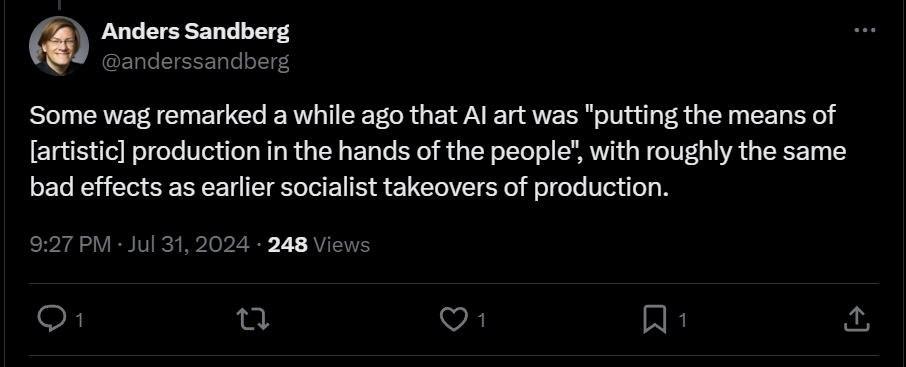
Task: View Anders Sandberg's profile picture
Action: click(59, 46)
